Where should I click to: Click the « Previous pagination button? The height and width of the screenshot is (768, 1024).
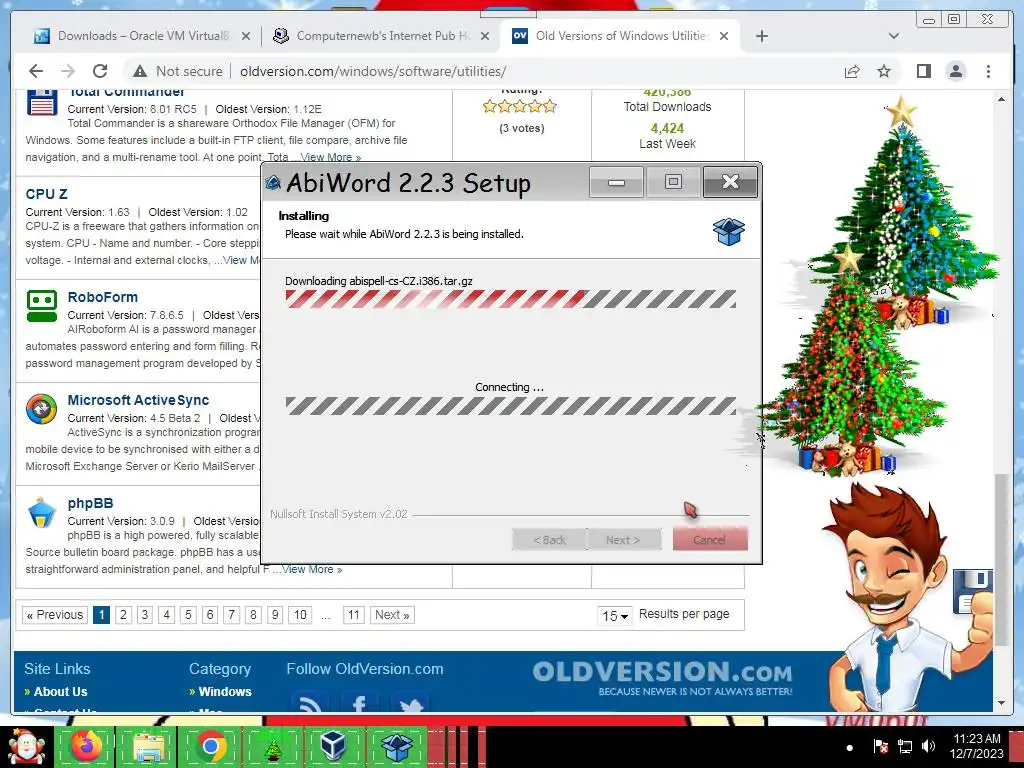[x=55, y=615]
